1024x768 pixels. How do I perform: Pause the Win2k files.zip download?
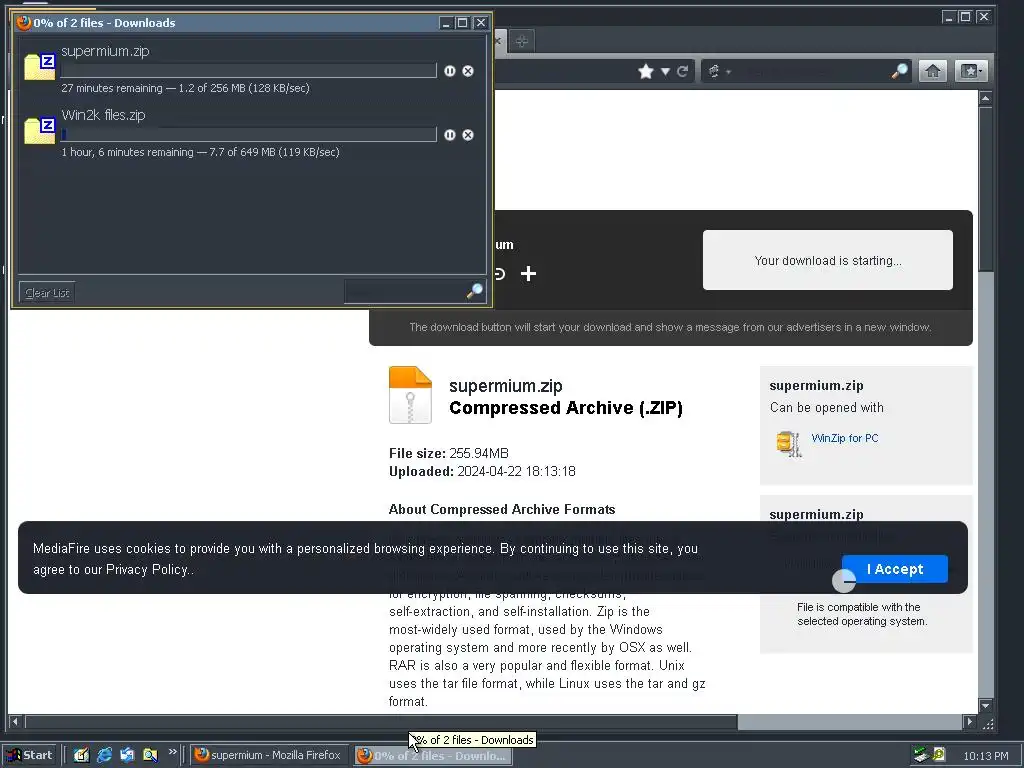[450, 135]
